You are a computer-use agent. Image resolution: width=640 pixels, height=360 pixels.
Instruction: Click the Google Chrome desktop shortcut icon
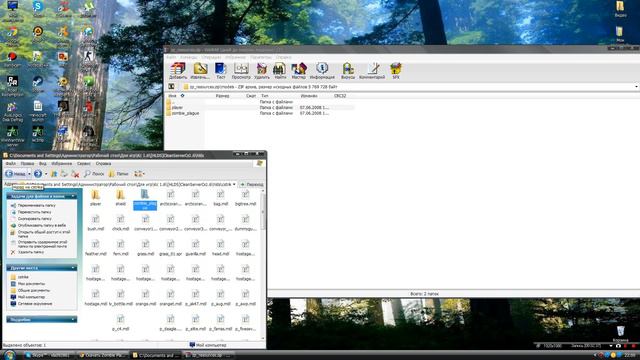point(12,34)
